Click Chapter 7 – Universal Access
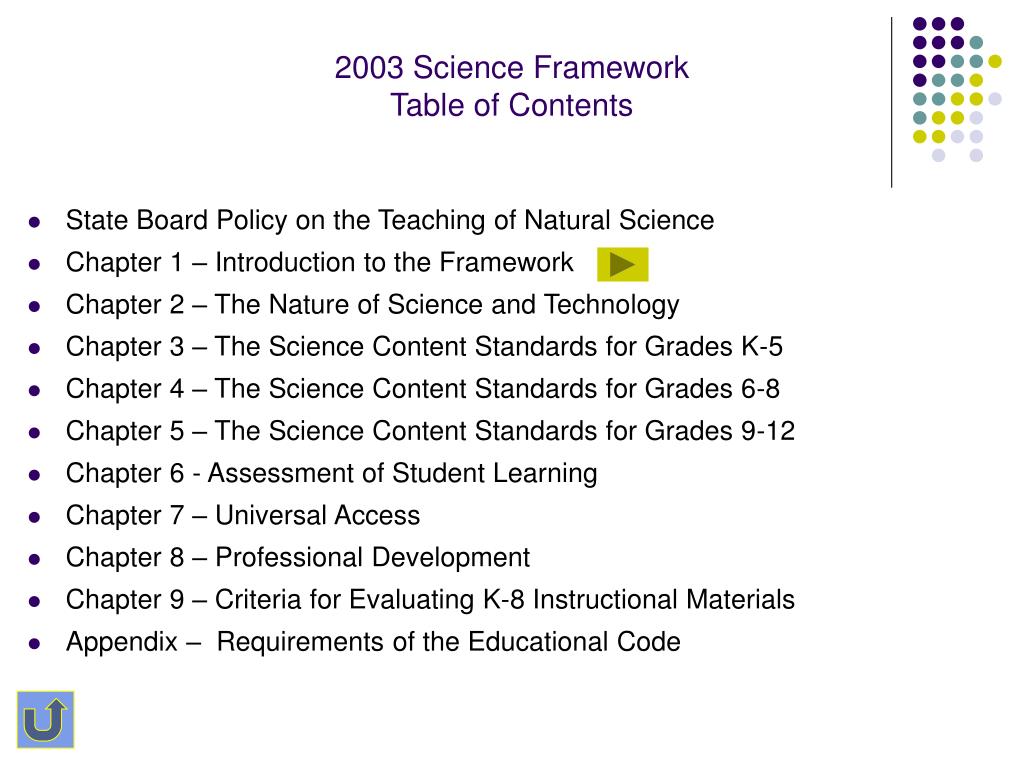The height and width of the screenshot is (768, 1024). coord(243,516)
